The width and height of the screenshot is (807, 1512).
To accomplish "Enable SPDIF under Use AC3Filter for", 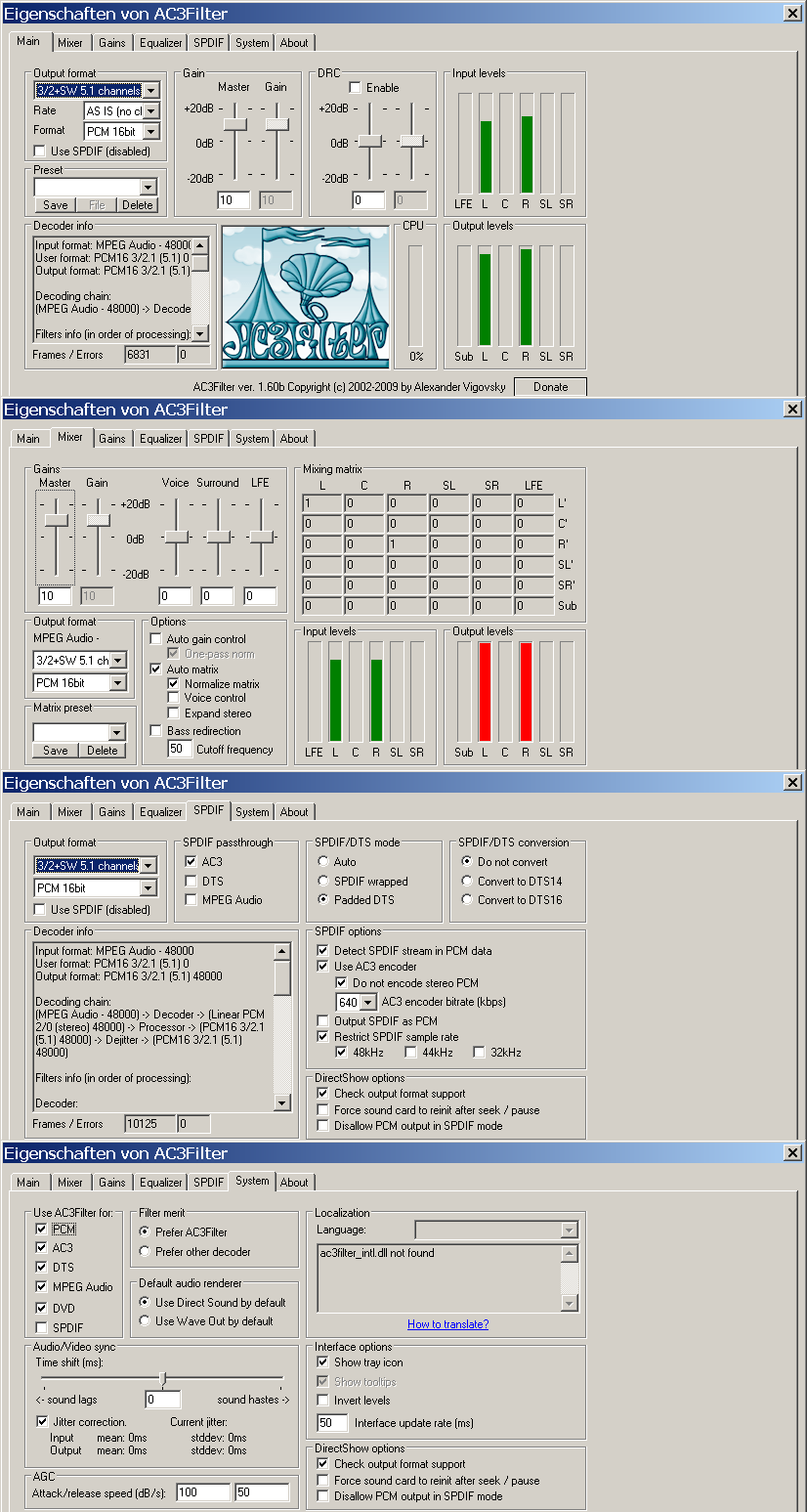I will pyautogui.click(x=41, y=1327).
